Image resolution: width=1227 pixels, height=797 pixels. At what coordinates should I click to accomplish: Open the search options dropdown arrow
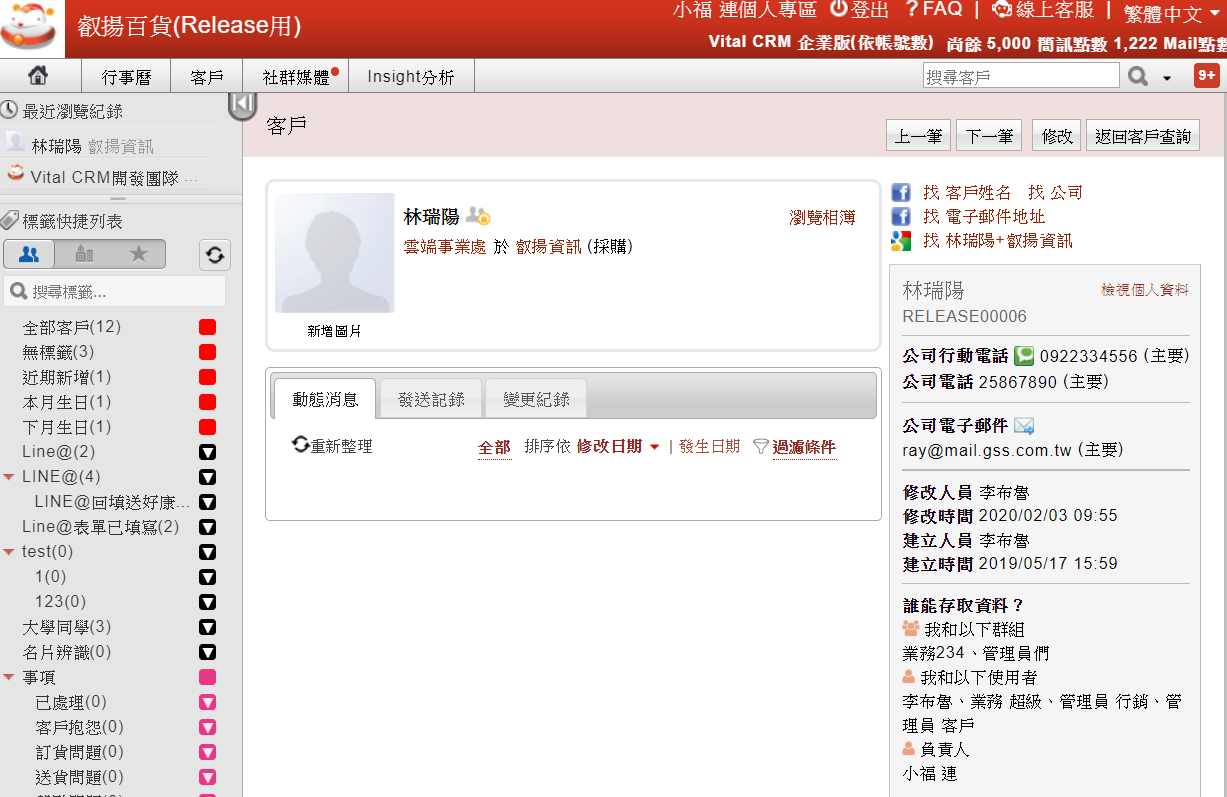click(1167, 78)
